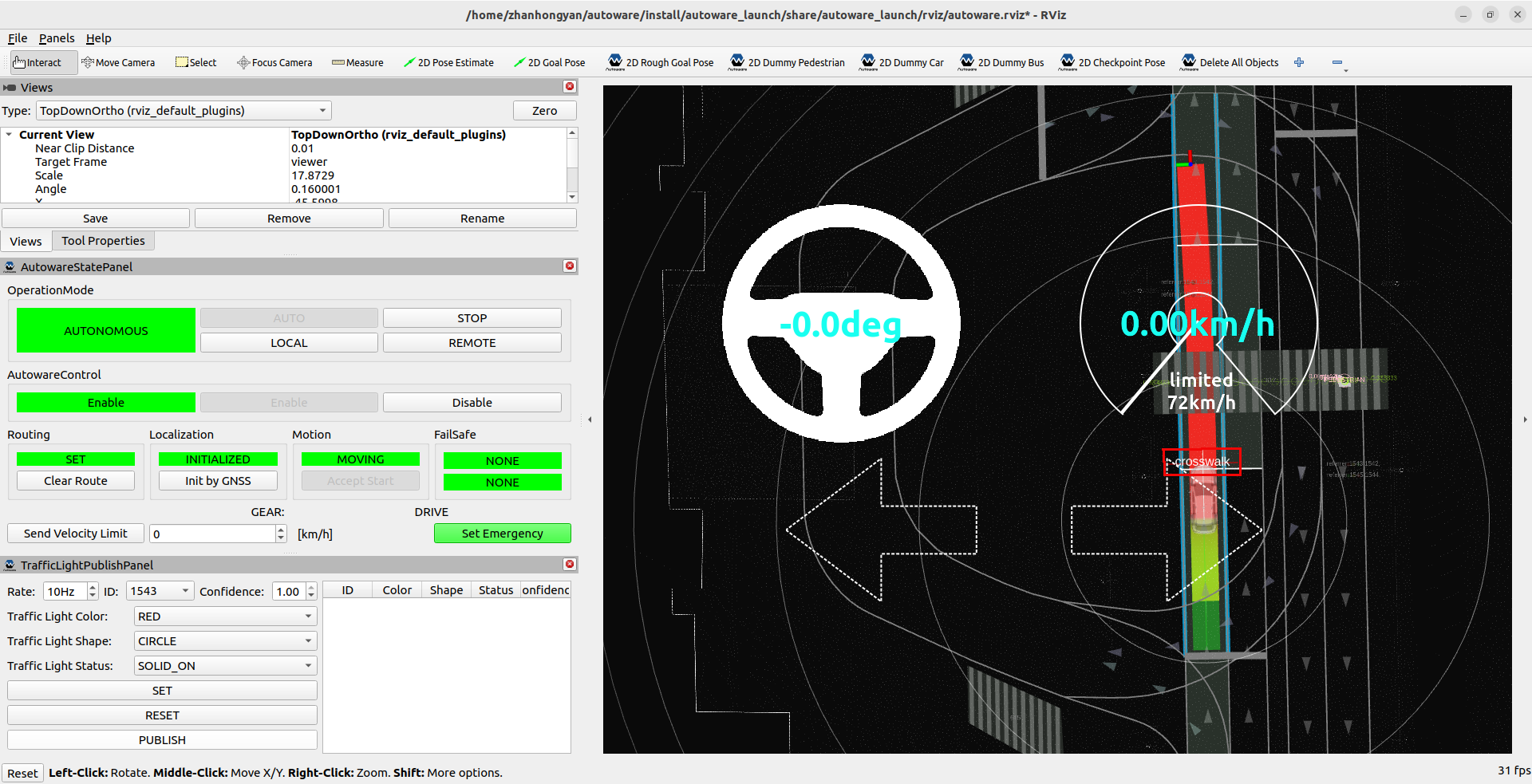Screen dimensions: 1532x784
Task: Click Delete All Objects tool
Action: 1229,62
